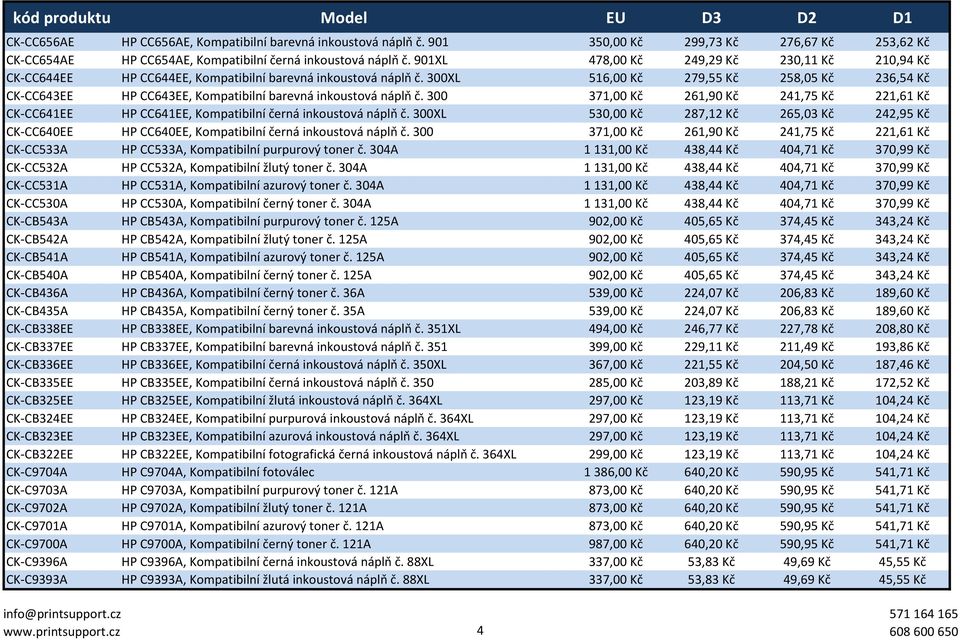
Task: Click D2 price 258,05 Kč for CK-CC644EE
Action: [806, 78]
